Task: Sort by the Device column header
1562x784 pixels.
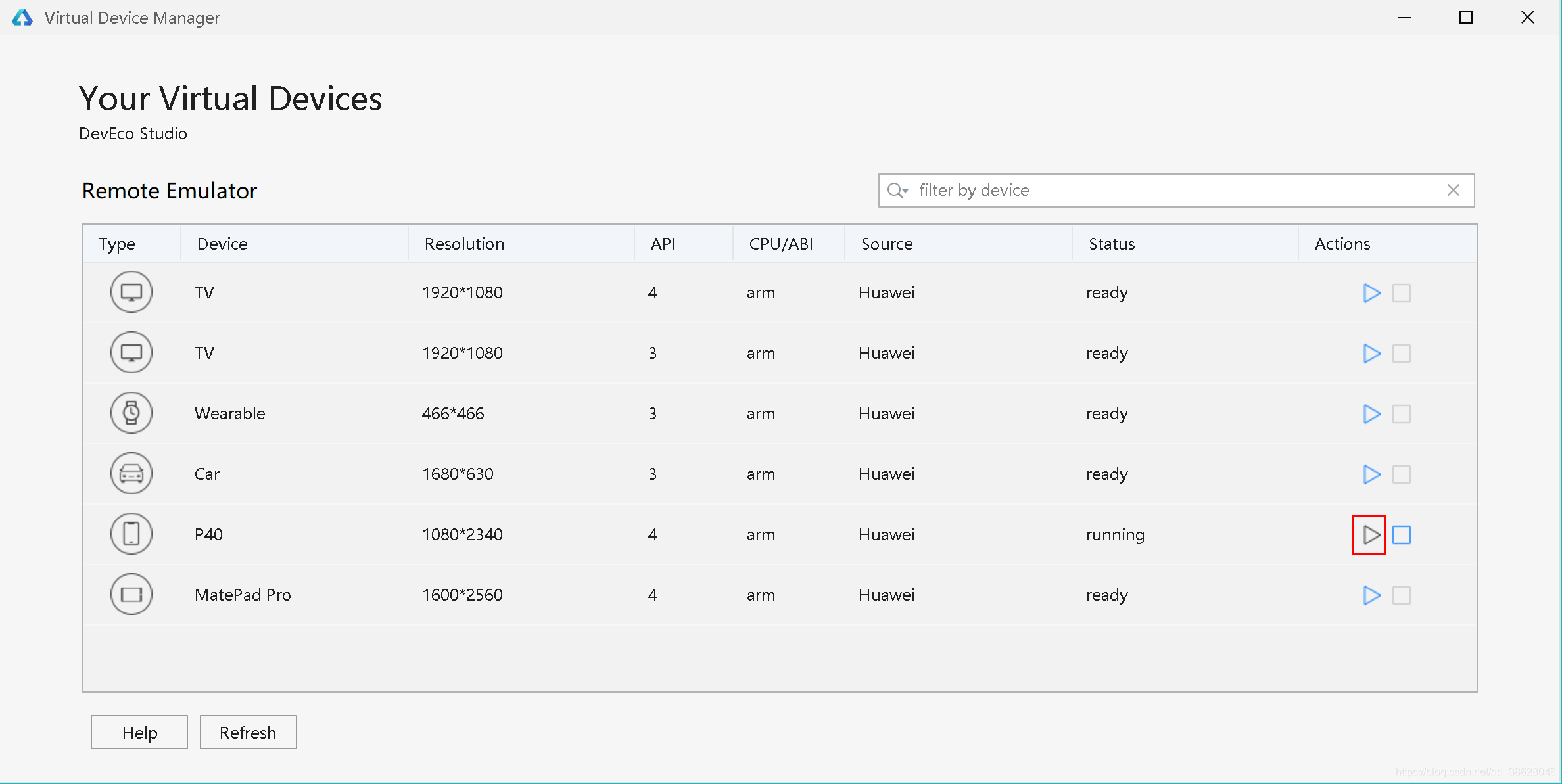Action: (222, 244)
